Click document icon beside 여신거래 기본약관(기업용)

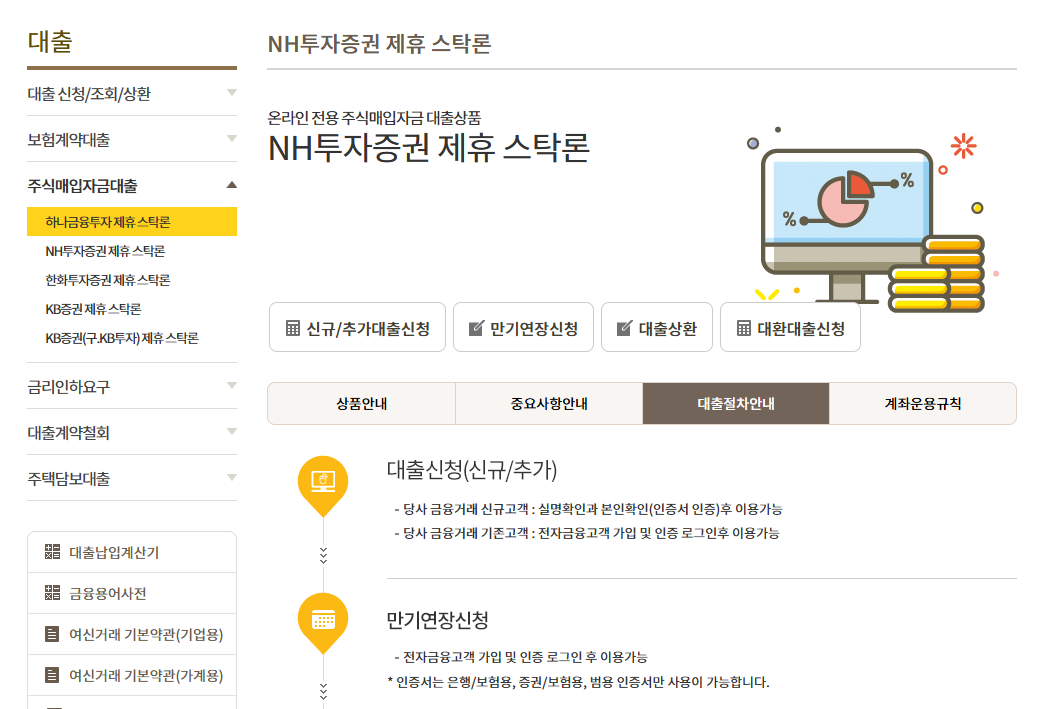click(52, 634)
